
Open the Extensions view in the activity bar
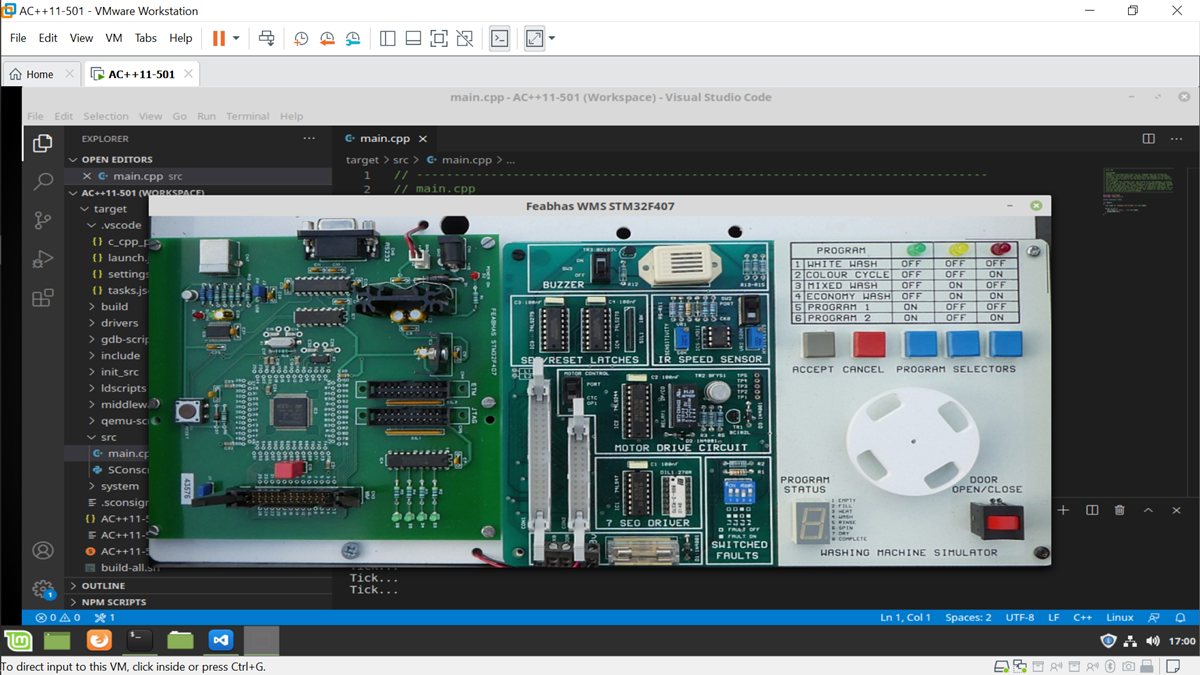click(41, 297)
